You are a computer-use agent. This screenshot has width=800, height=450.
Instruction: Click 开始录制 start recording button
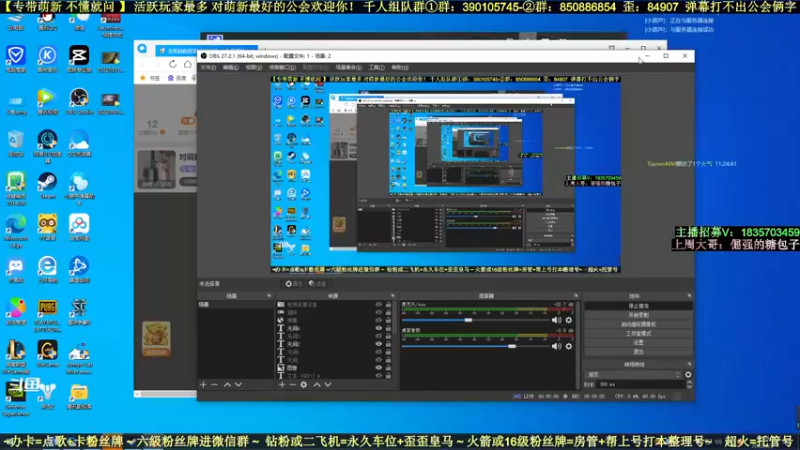pyautogui.click(x=638, y=315)
